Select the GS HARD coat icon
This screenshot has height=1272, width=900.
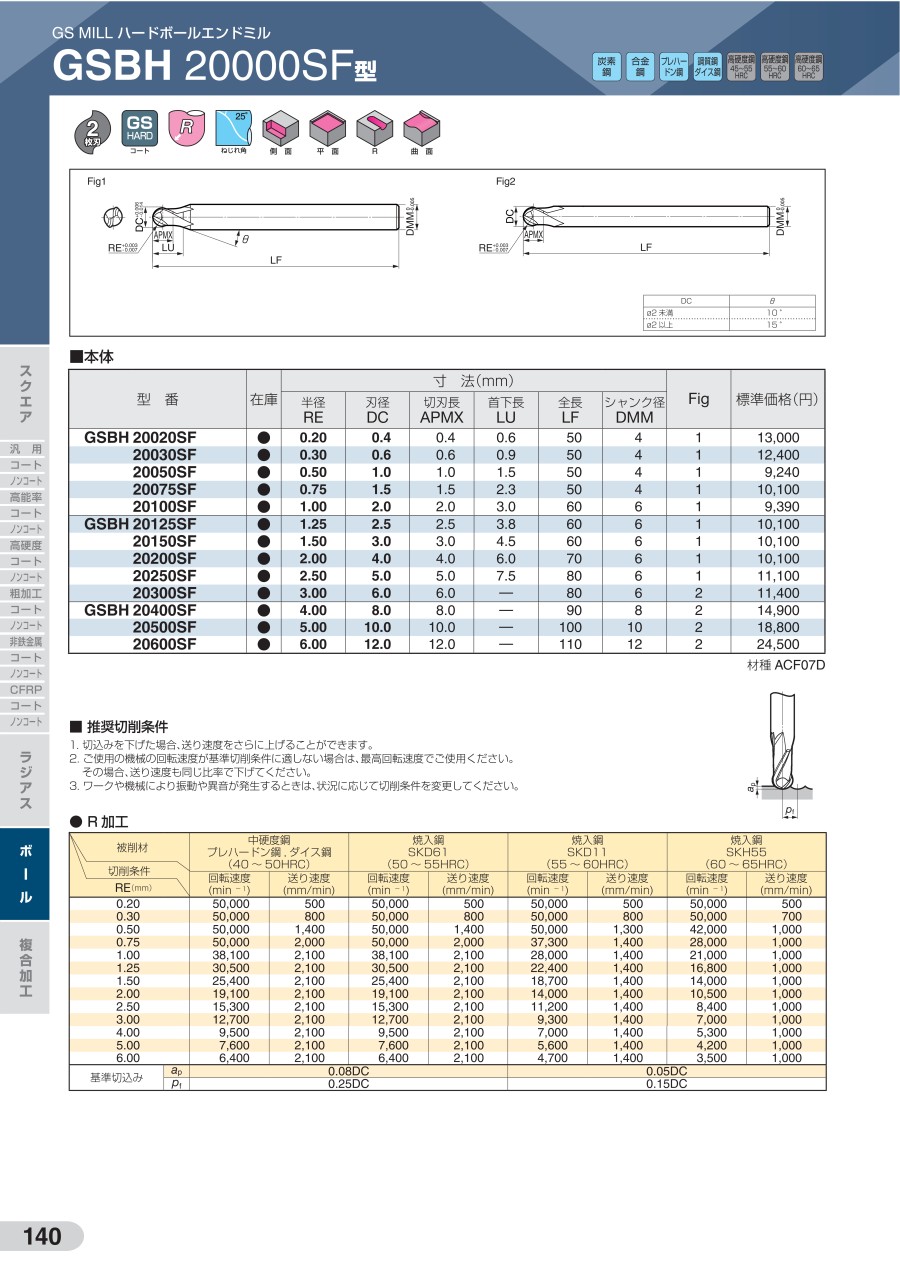tap(138, 127)
